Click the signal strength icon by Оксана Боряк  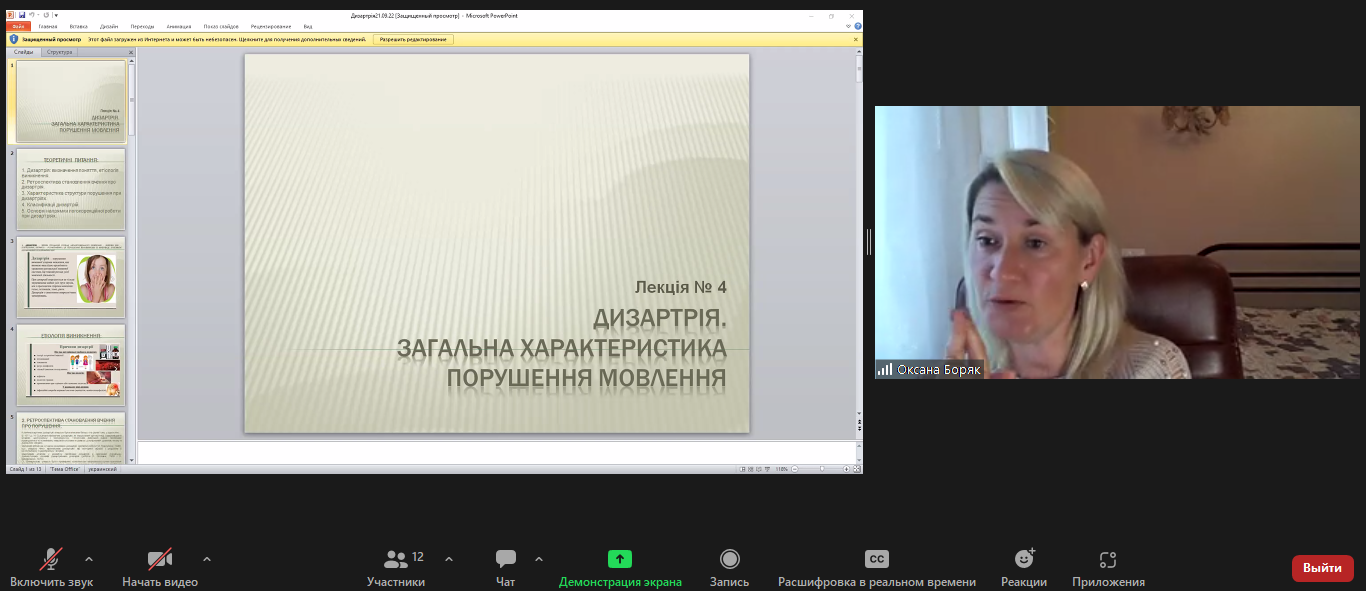(x=885, y=369)
